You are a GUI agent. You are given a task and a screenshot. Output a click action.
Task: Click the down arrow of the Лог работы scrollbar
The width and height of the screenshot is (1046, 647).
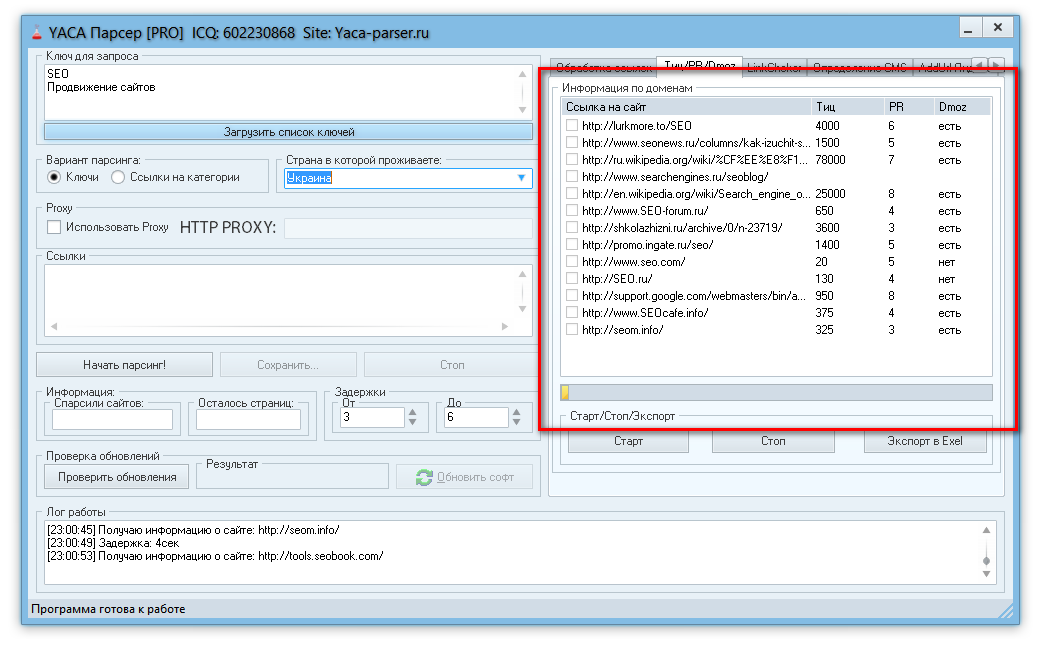986,574
